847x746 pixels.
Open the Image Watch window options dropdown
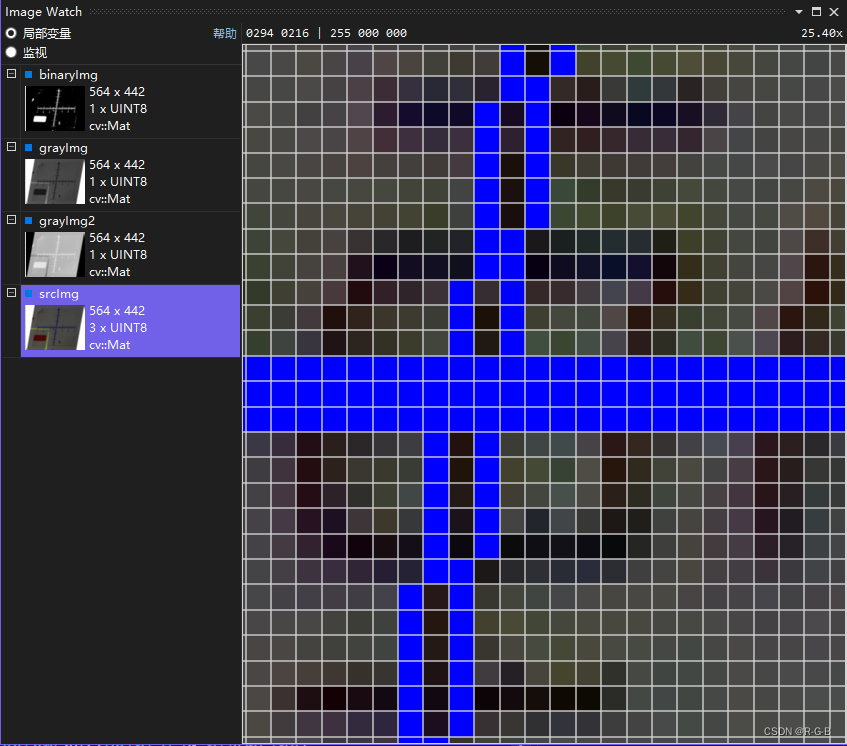[x=799, y=12]
